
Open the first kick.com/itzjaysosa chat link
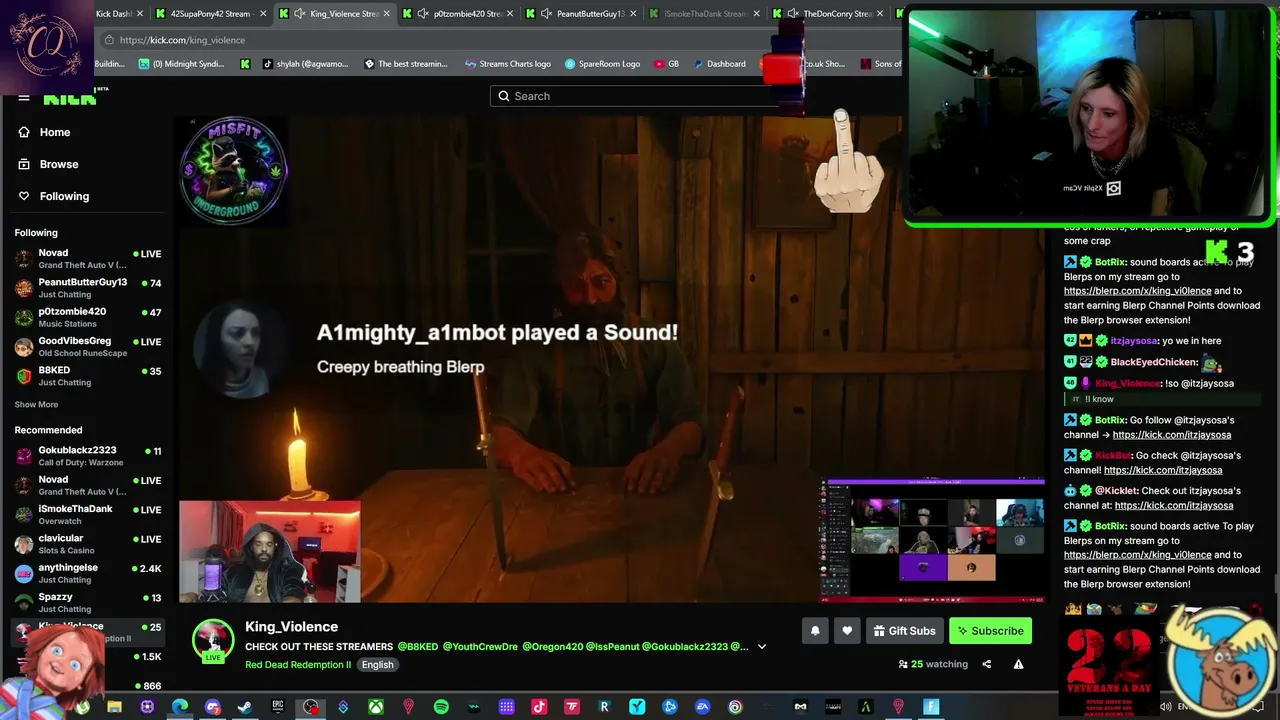click(1172, 435)
